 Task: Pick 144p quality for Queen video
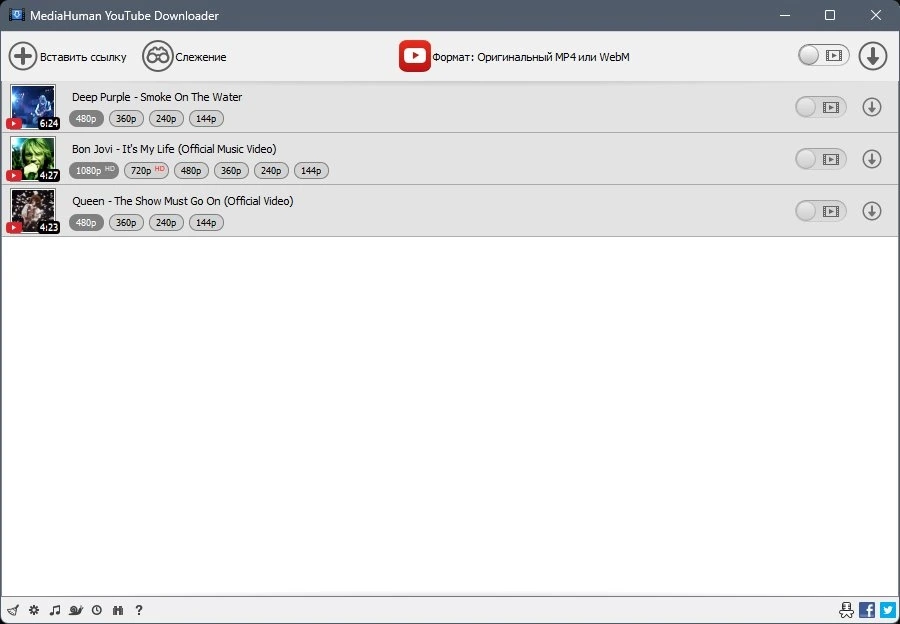coord(206,223)
